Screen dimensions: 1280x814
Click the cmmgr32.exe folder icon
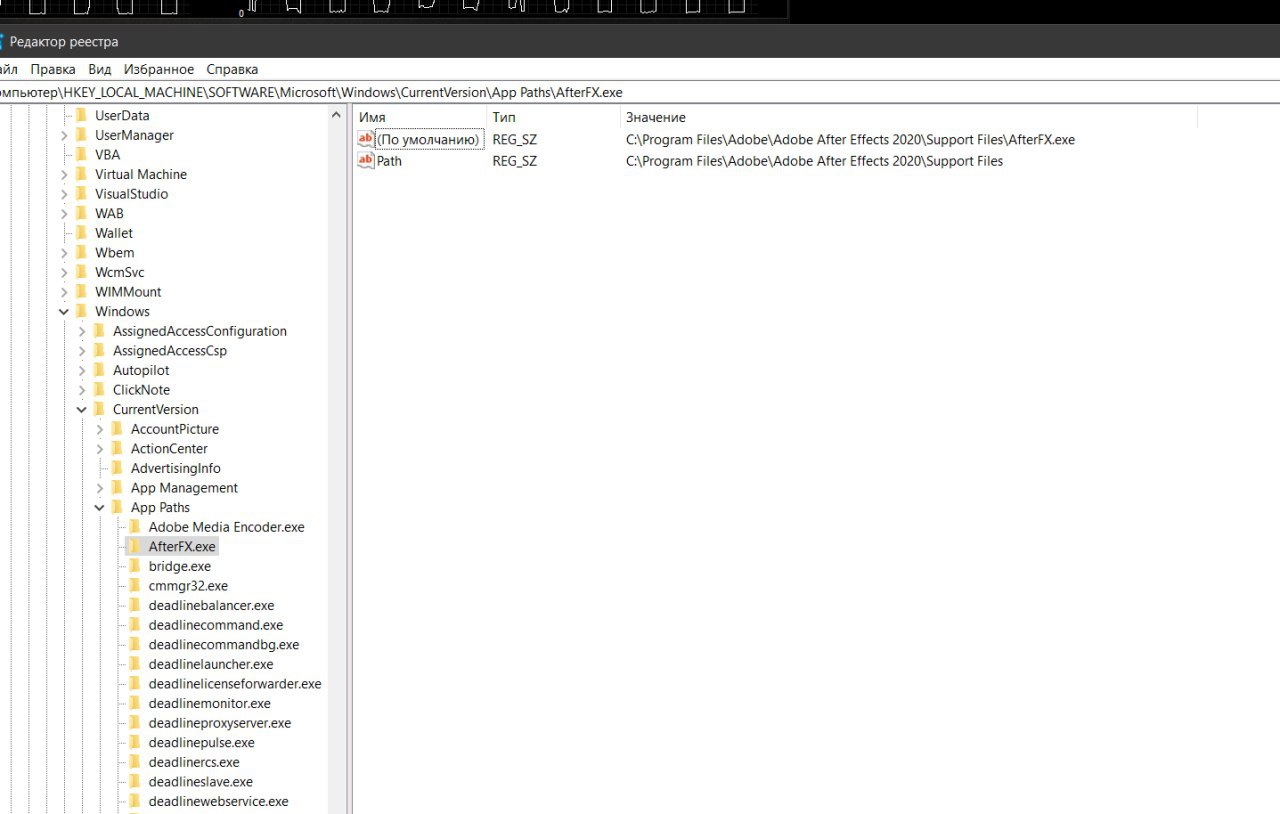coord(135,586)
